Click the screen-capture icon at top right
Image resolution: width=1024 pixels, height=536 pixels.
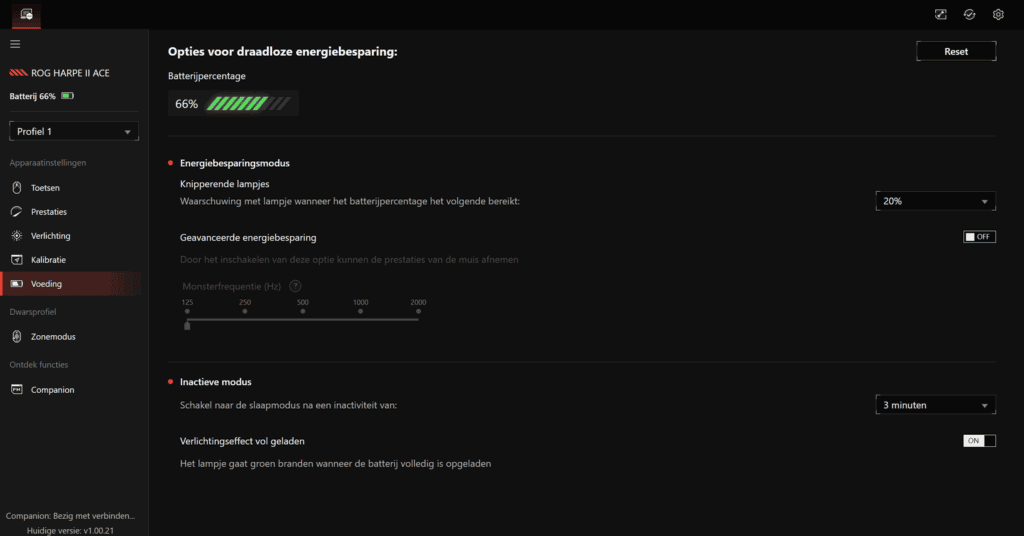pos(940,14)
